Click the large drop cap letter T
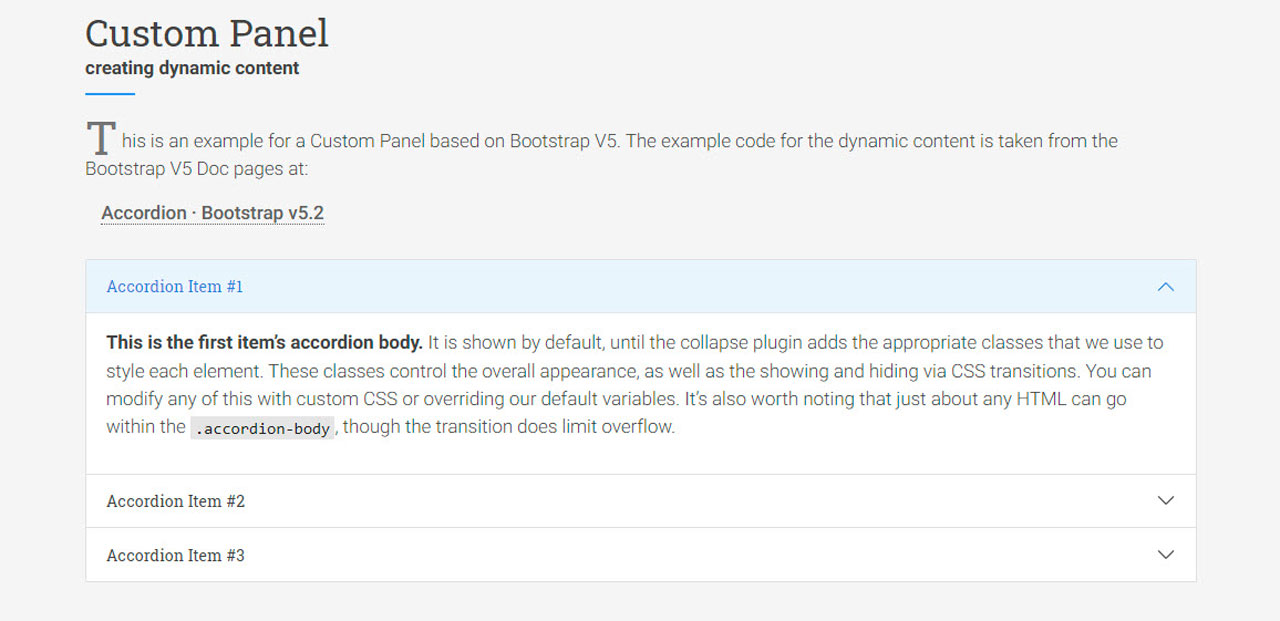Screen dimensions: 1280x621 click(x=101, y=140)
